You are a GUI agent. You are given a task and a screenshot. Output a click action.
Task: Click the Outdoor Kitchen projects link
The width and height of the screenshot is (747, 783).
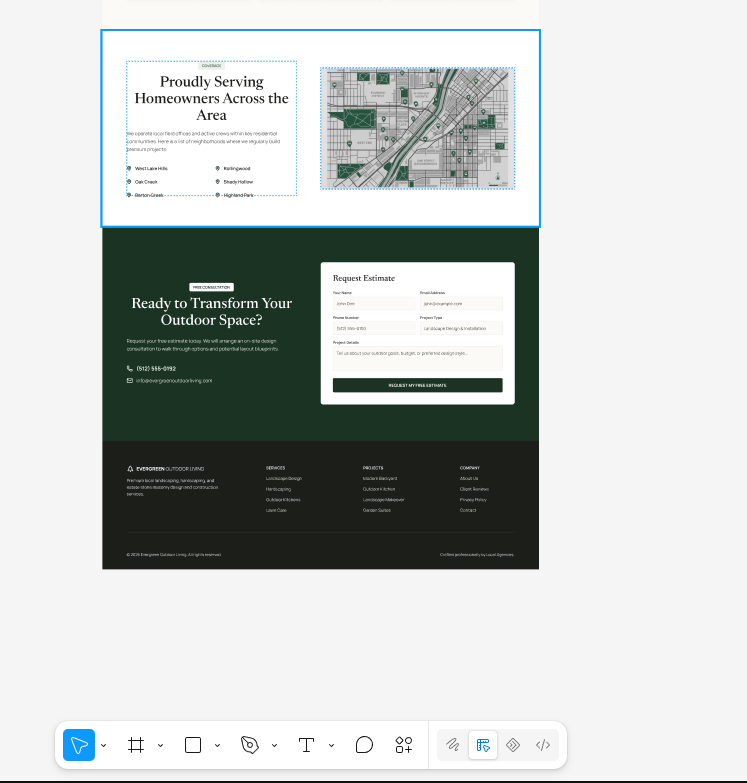point(379,489)
